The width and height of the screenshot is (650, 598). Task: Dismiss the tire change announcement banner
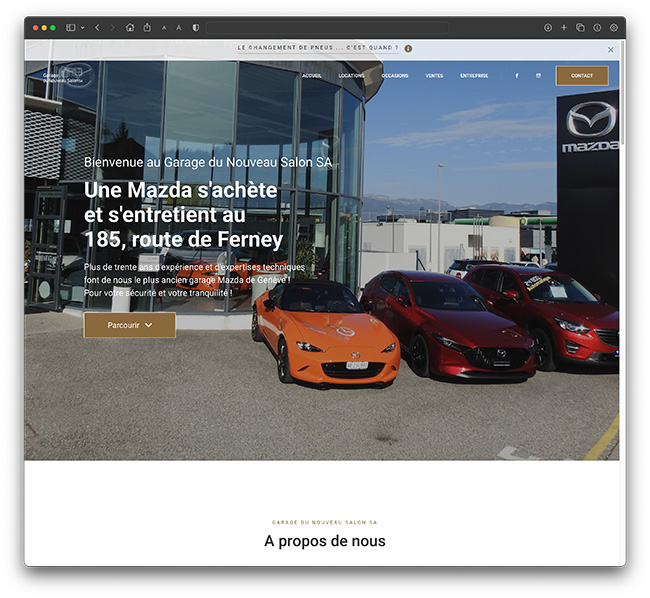tap(611, 50)
